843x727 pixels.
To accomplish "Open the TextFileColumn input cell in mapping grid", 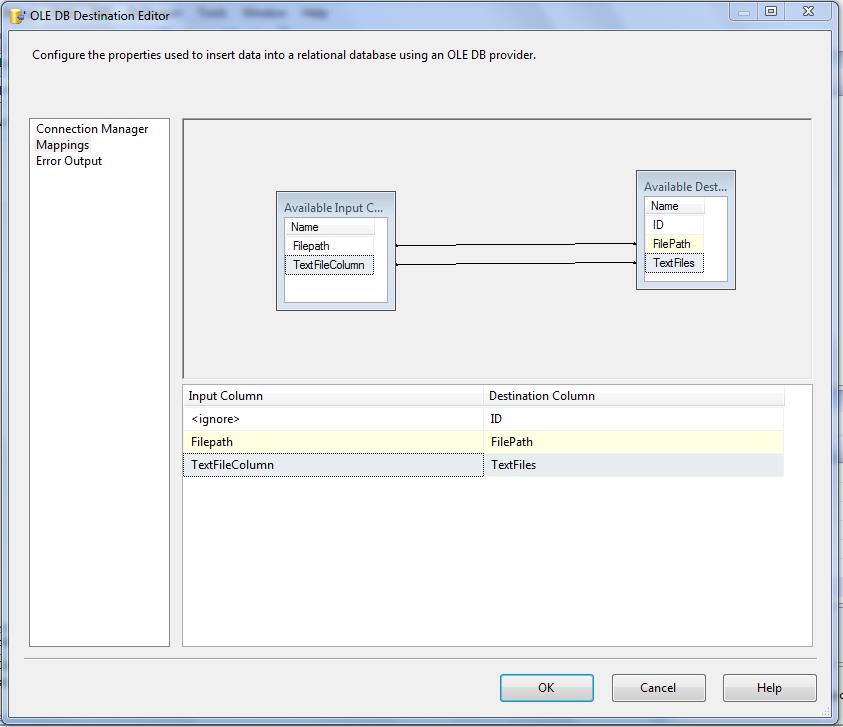I will pyautogui.click(x=332, y=465).
